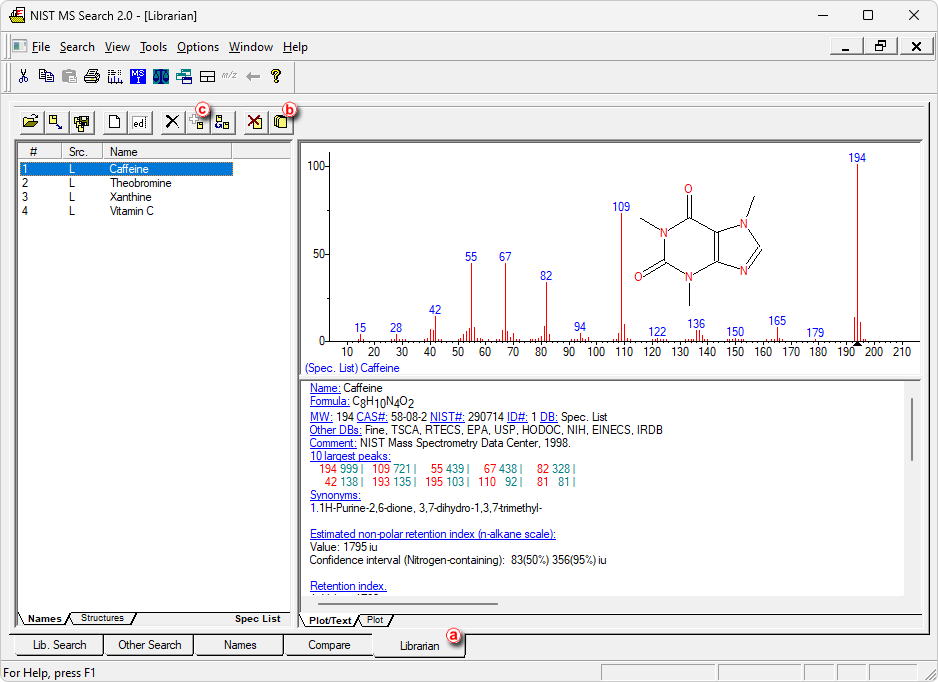Switch to the Plot-only tab
The height and width of the screenshot is (682, 938).
pos(375,620)
